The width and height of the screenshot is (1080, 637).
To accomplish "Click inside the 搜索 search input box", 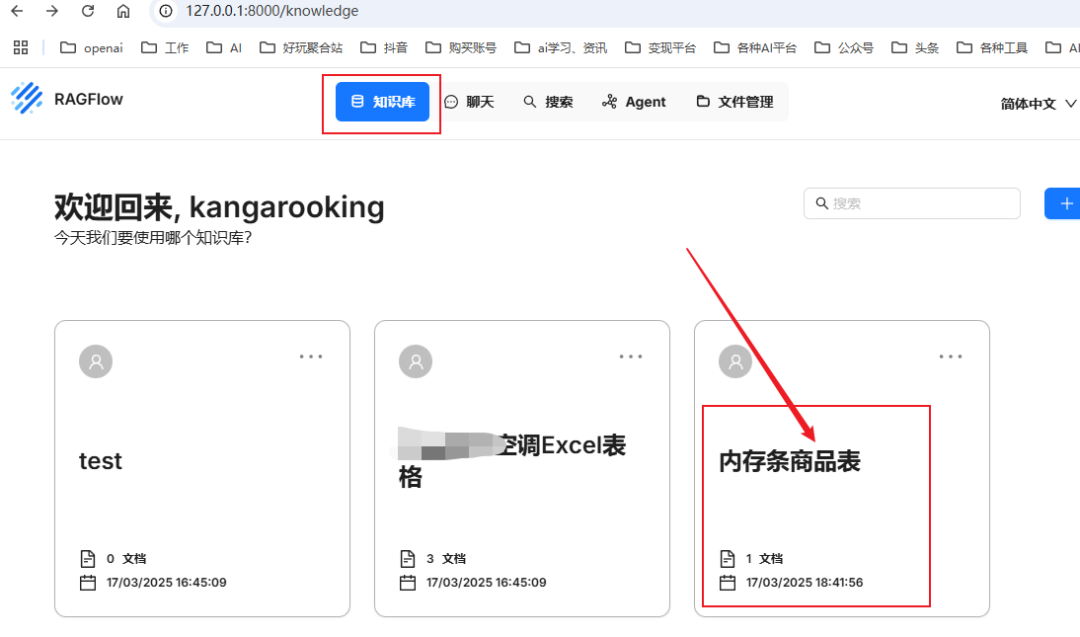I will (911, 203).
